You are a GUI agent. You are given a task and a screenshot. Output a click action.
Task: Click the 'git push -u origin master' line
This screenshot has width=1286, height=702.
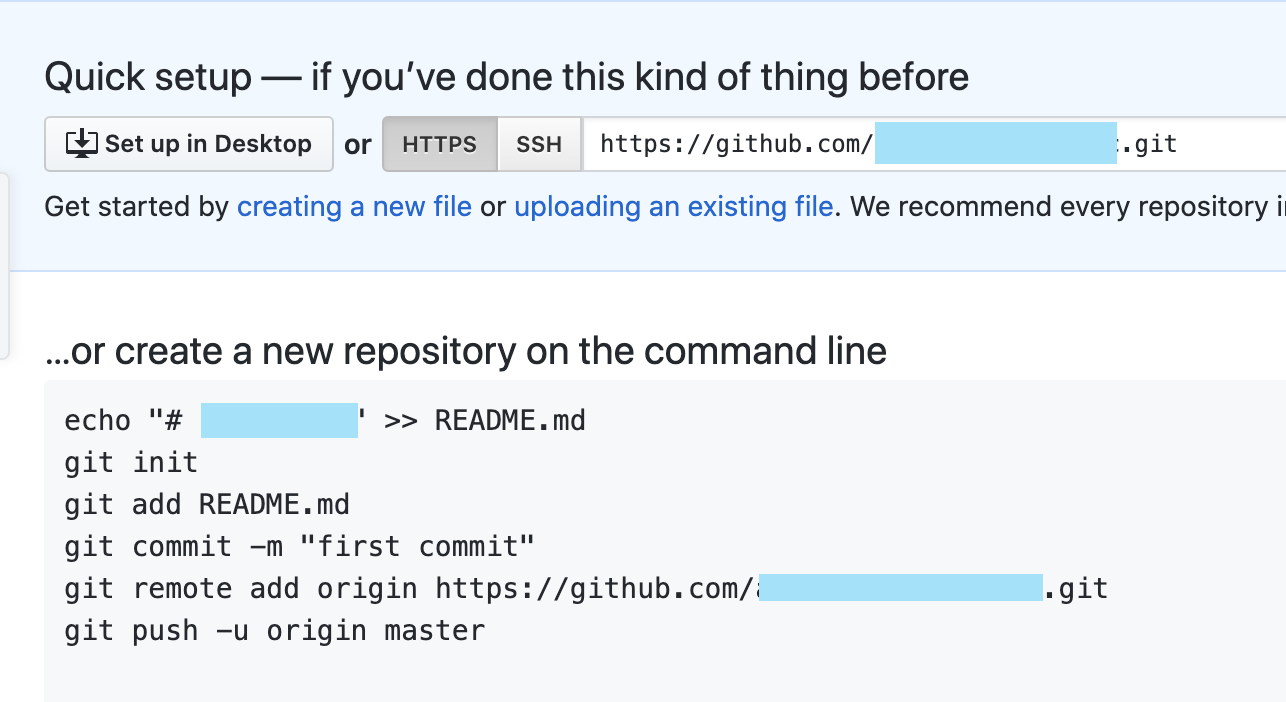click(x=275, y=631)
